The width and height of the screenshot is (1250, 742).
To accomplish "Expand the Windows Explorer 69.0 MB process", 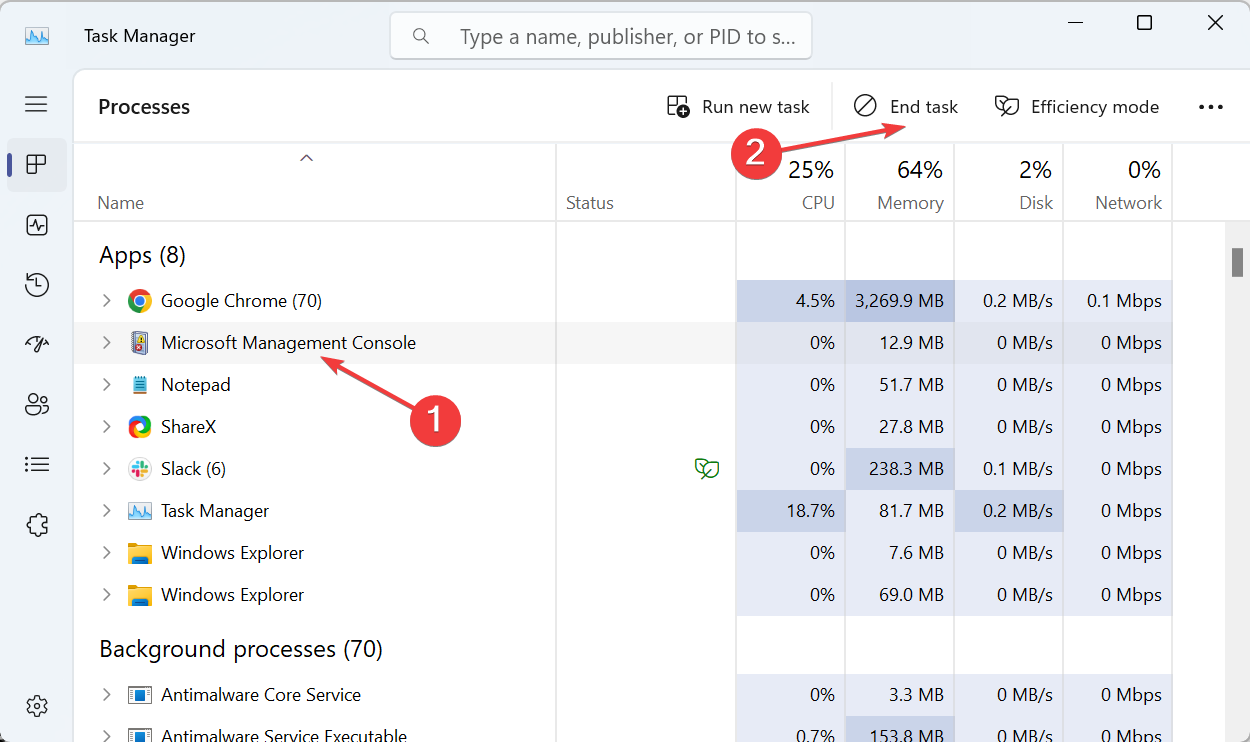I will point(107,595).
